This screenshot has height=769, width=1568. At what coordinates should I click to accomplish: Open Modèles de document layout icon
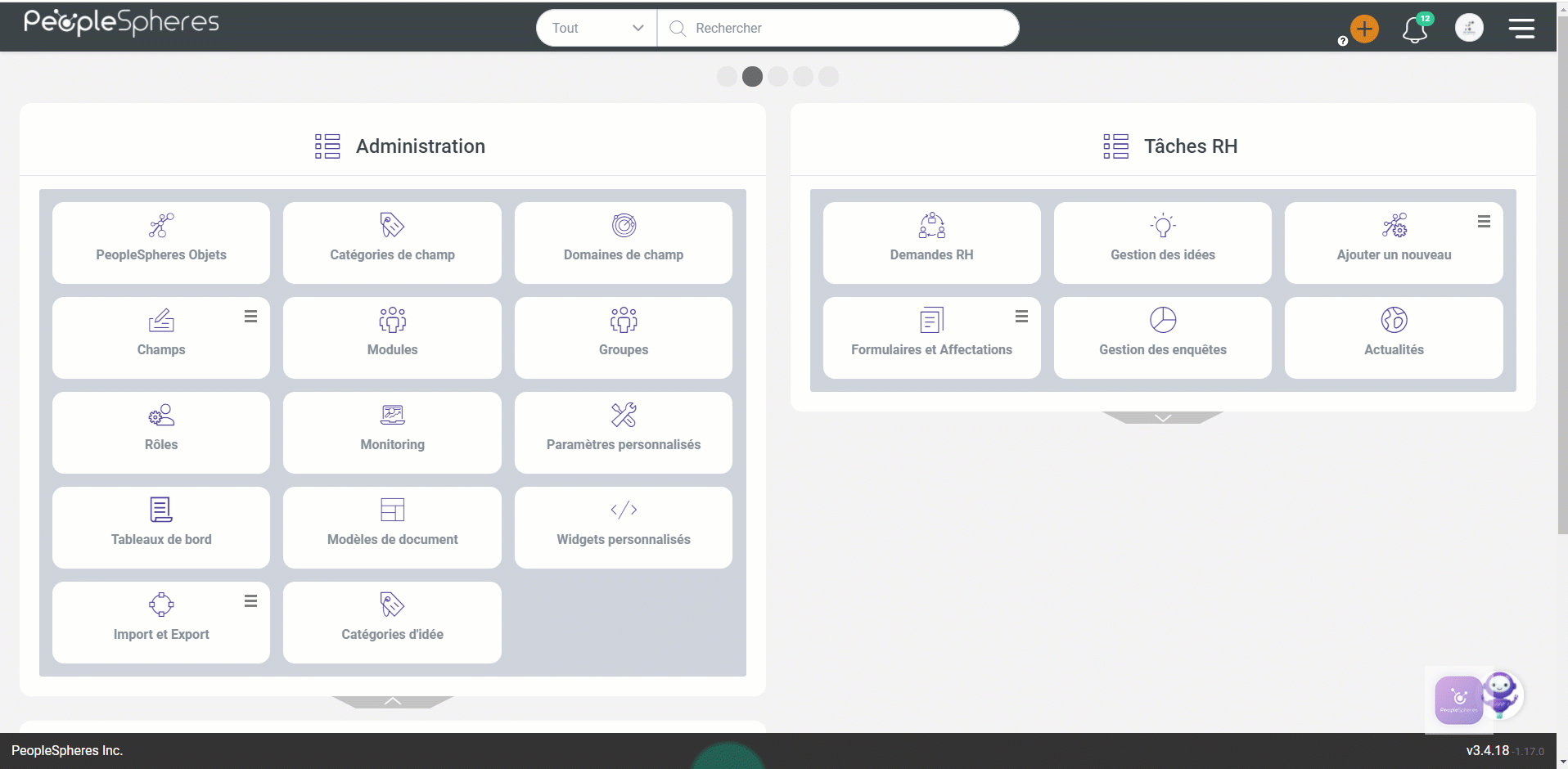[392, 510]
